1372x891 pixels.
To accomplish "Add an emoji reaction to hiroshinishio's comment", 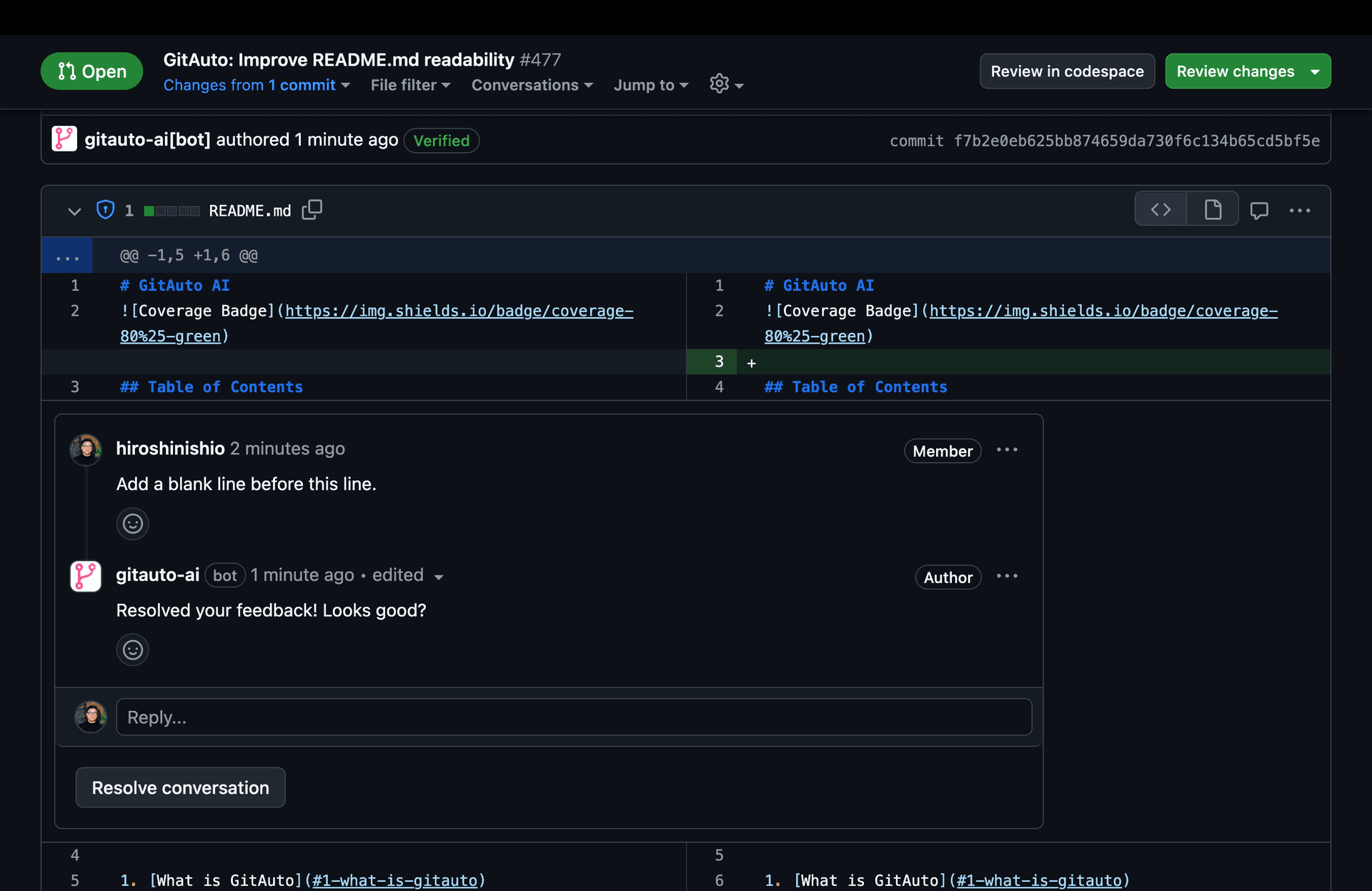I will point(132,524).
